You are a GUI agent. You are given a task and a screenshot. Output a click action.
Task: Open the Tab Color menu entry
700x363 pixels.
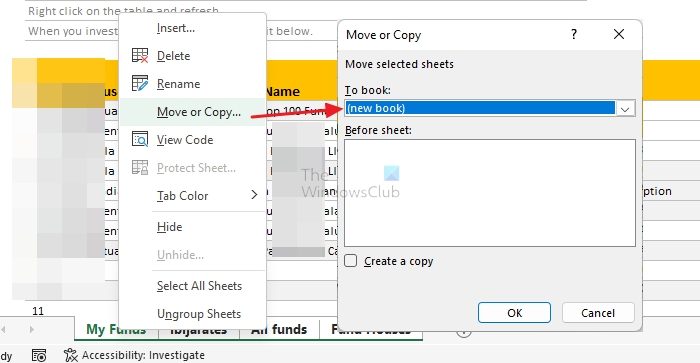tap(182, 196)
